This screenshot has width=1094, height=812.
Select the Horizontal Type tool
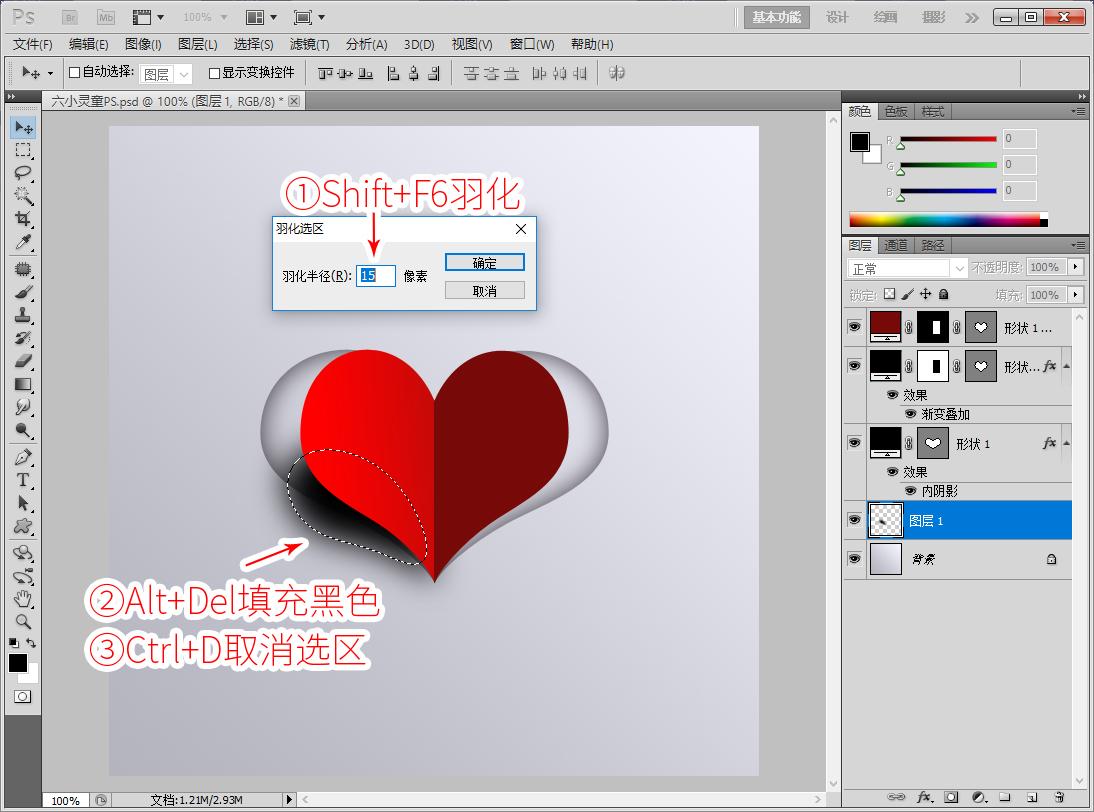pyautogui.click(x=23, y=480)
